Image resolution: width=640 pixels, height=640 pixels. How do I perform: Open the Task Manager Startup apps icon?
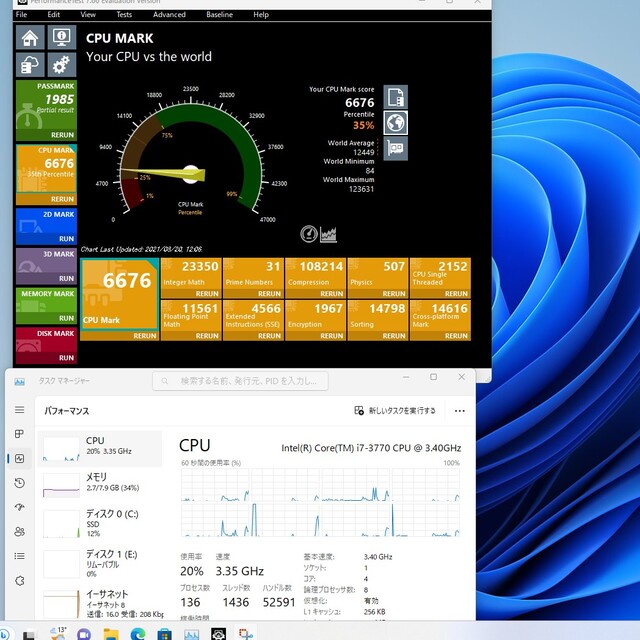coord(20,507)
